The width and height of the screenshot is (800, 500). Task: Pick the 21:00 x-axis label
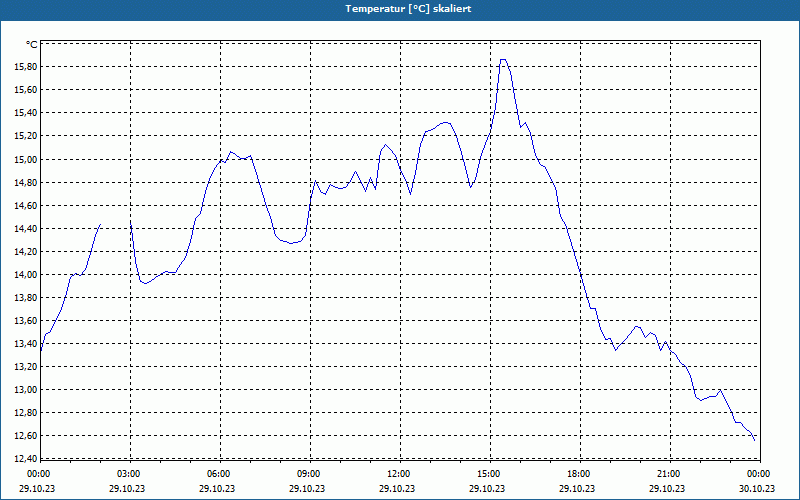click(668, 474)
